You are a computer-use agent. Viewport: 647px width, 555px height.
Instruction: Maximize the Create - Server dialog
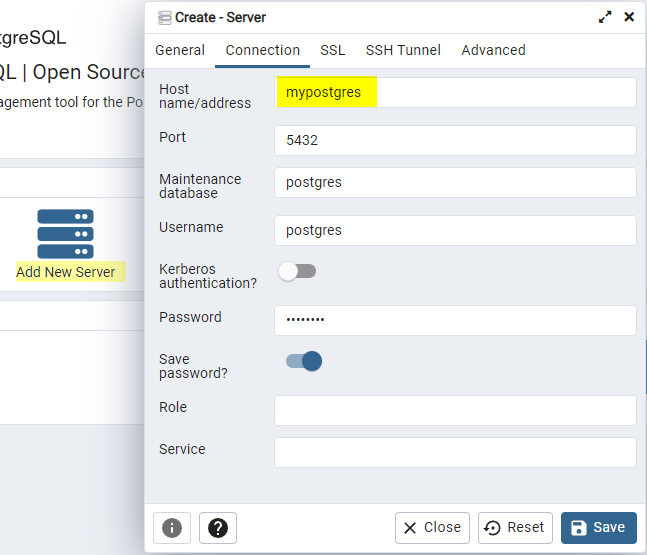pyautogui.click(x=605, y=17)
